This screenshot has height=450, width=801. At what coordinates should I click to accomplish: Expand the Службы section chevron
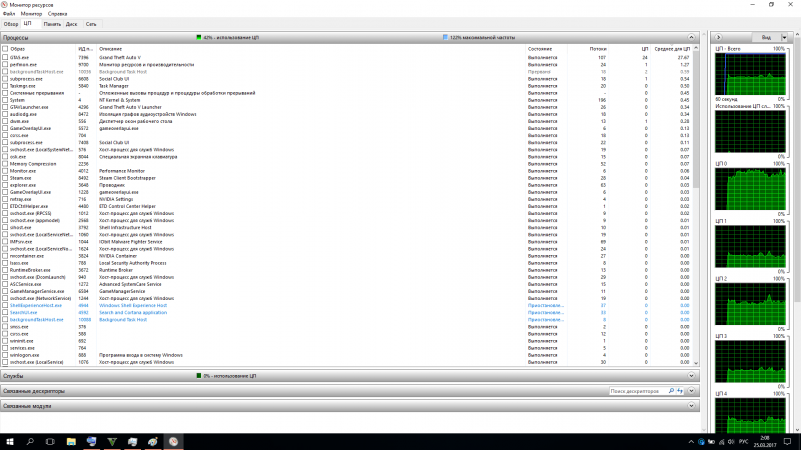(691, 376)
